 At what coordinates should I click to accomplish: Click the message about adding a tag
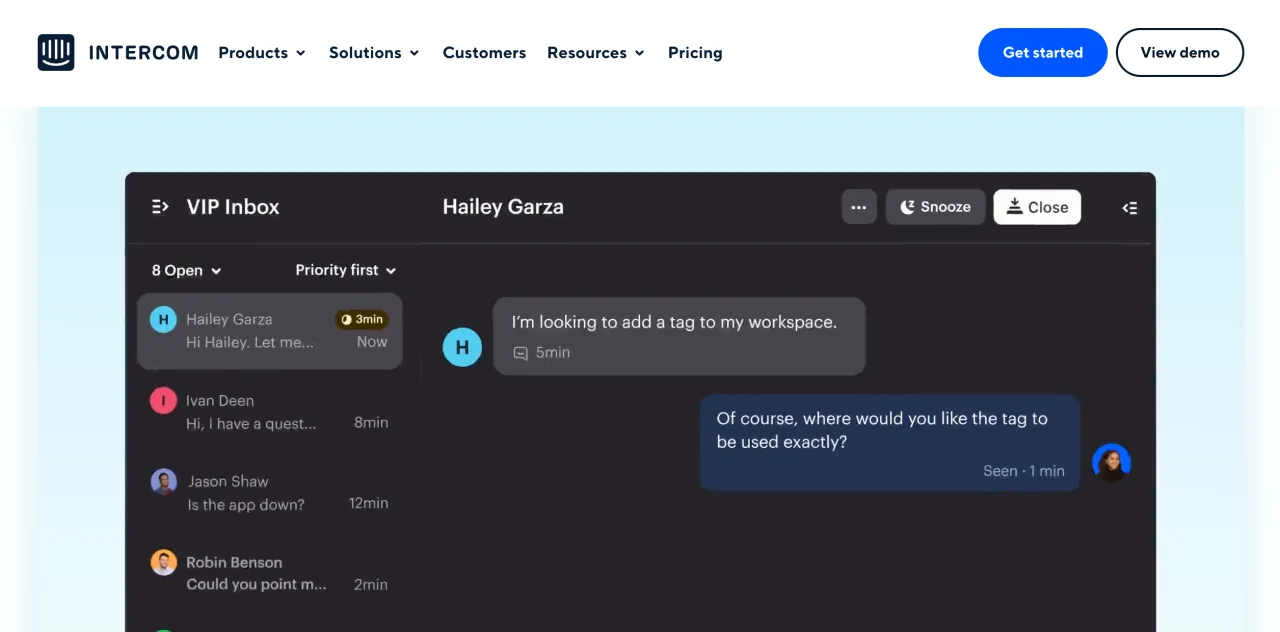click(679, 336)
